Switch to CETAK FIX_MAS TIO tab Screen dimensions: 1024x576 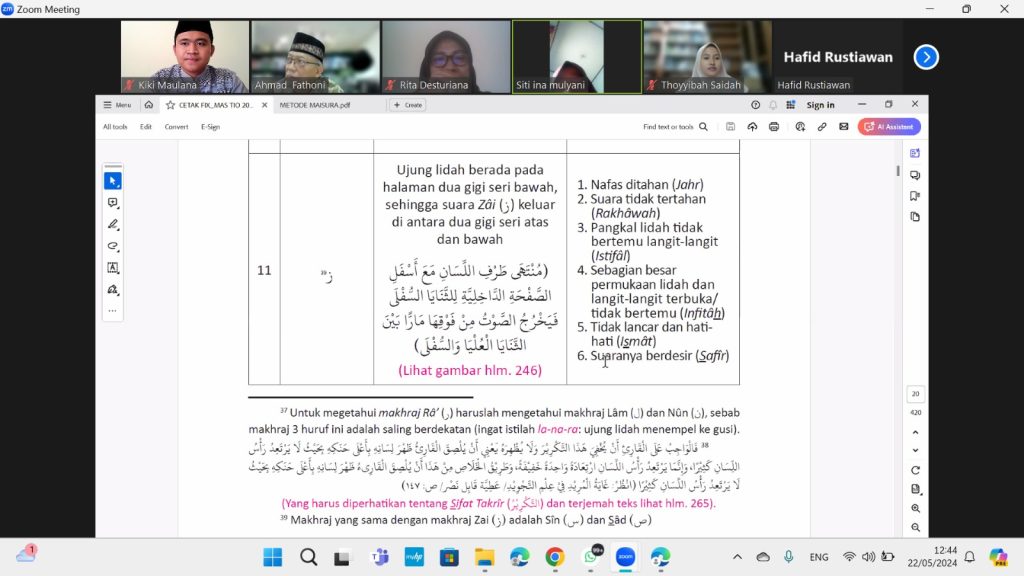click(216, 104)
